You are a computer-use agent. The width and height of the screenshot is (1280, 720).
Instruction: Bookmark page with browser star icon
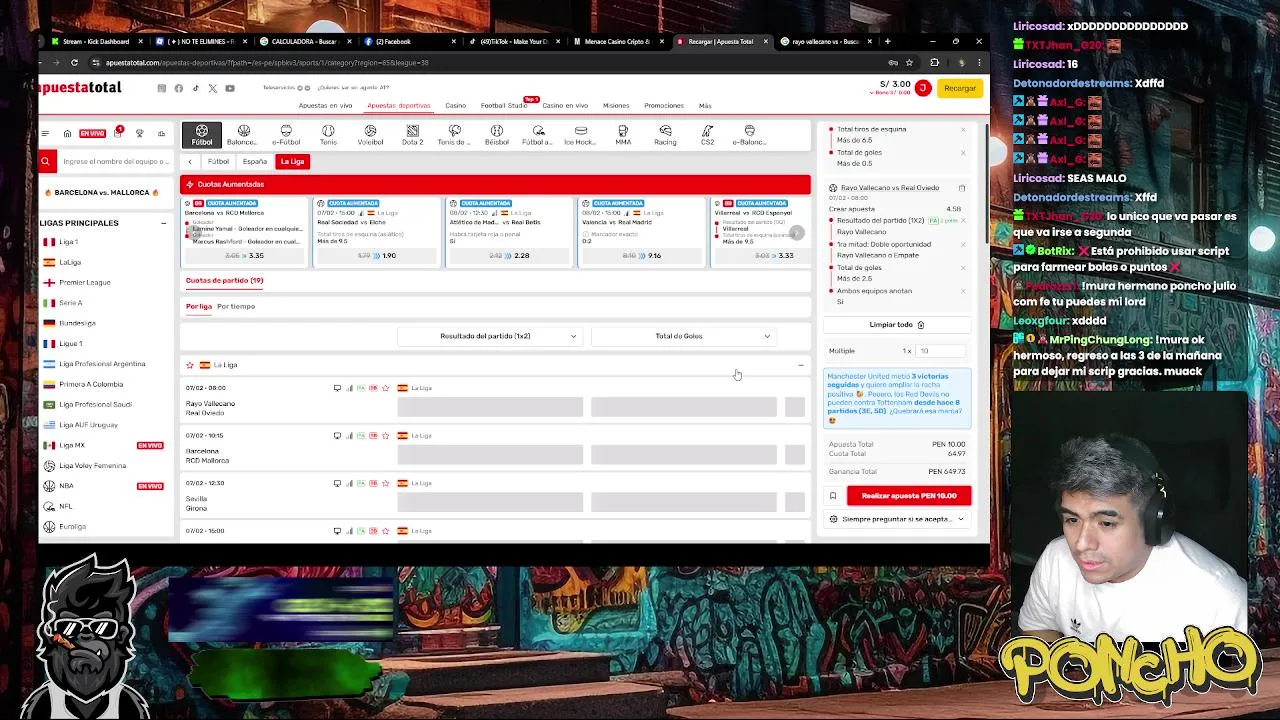pos(909,62)
